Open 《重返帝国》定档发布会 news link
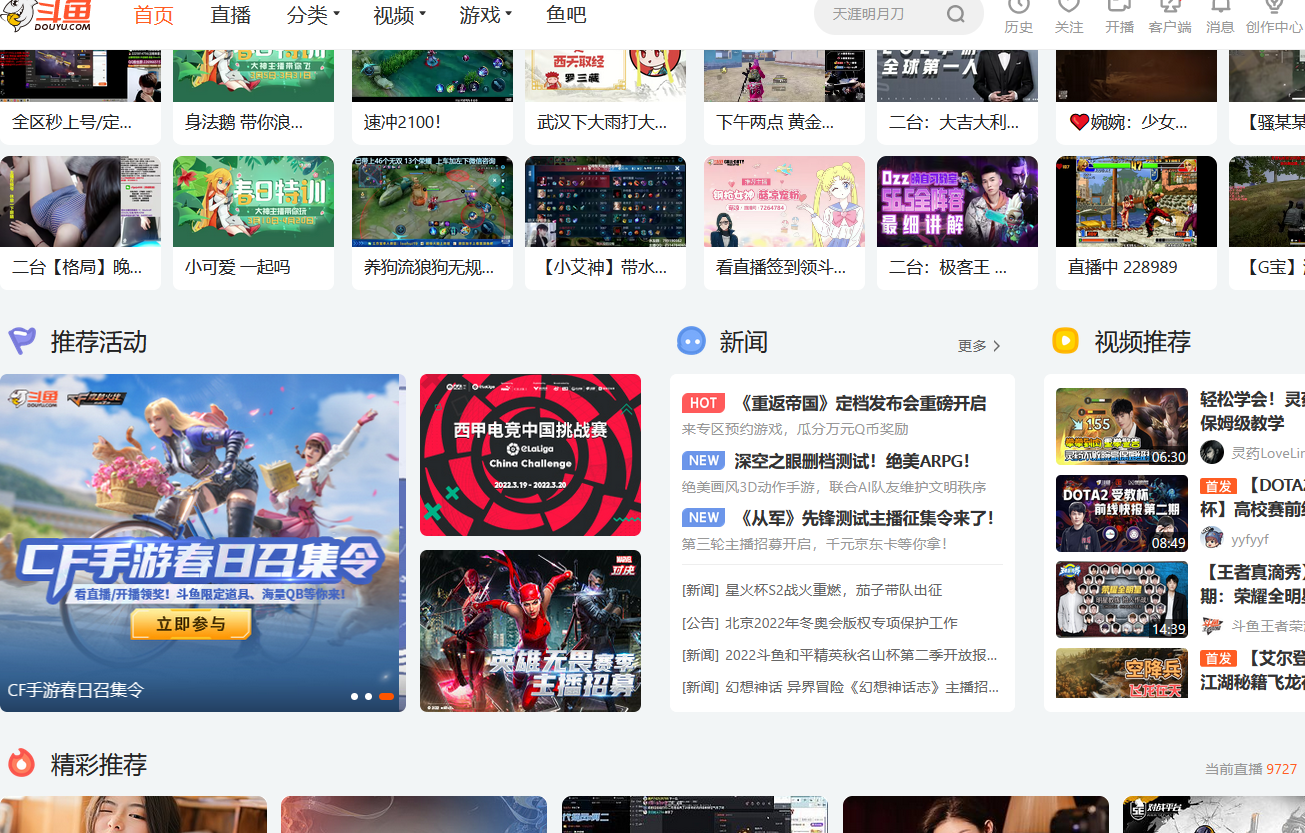This screenshot has width=1305, height=833. coord(861,403)
